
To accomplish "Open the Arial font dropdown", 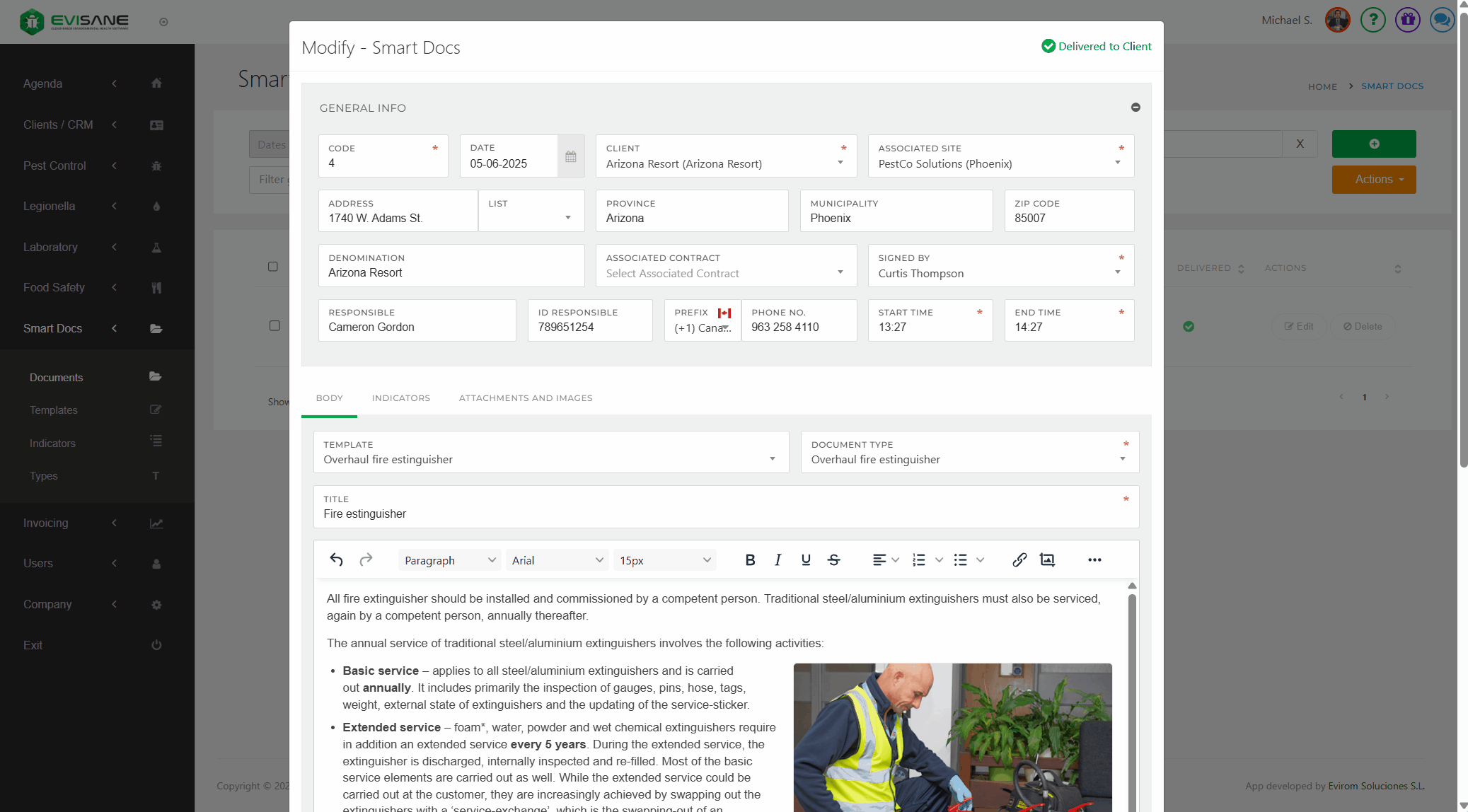I will pos(557,560).
